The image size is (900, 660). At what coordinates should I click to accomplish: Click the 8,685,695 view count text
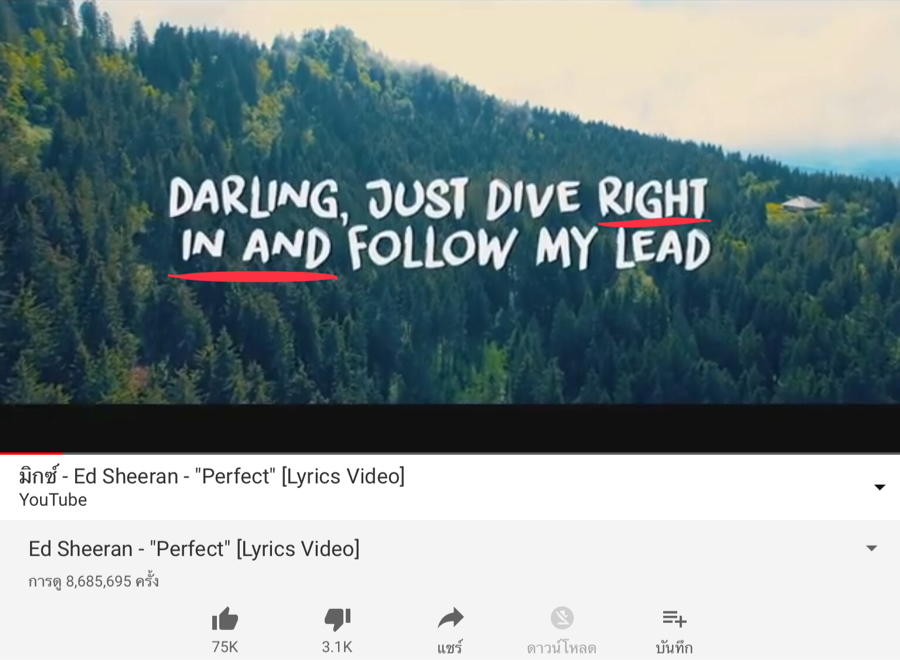[x=99, y=581]
